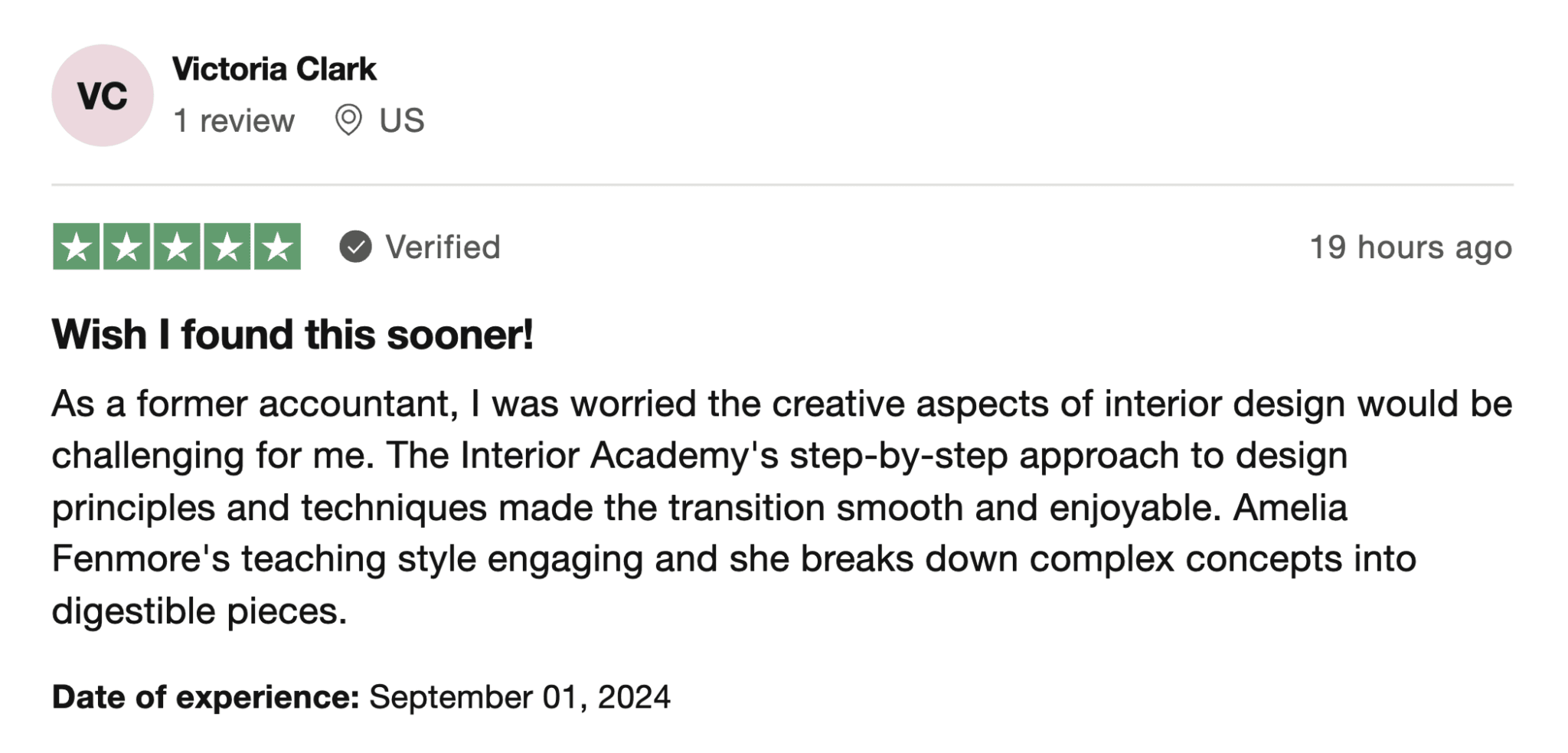The height and width of the screenshot is (753, 1568).
Task: Click the location pin icon
Action: [348, 120]
